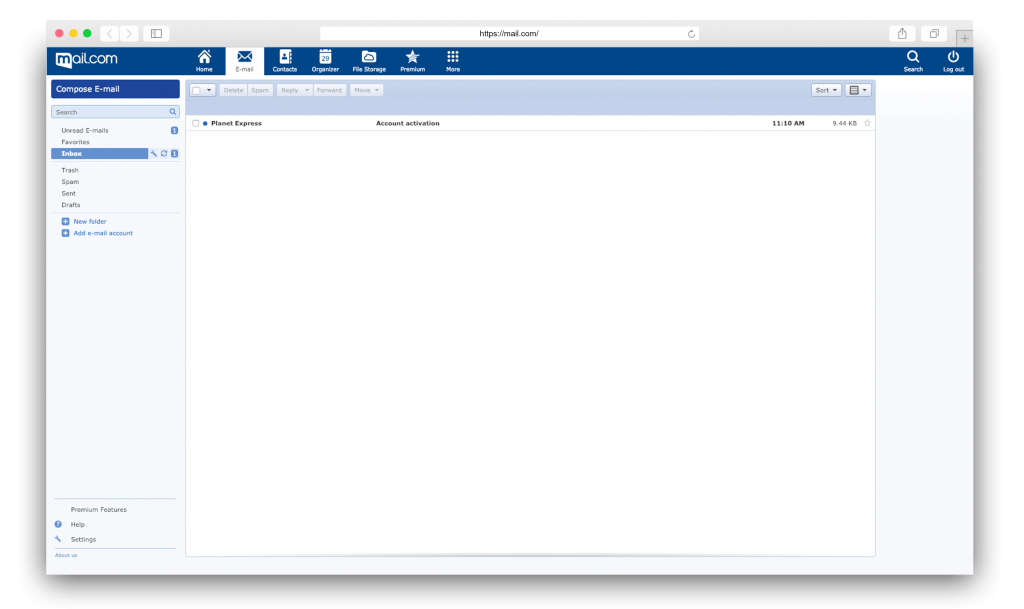This screenshot has height=609, width=1024.
Task: Click the New folder link
Action: pyautogui.click(x=89, y=221)
